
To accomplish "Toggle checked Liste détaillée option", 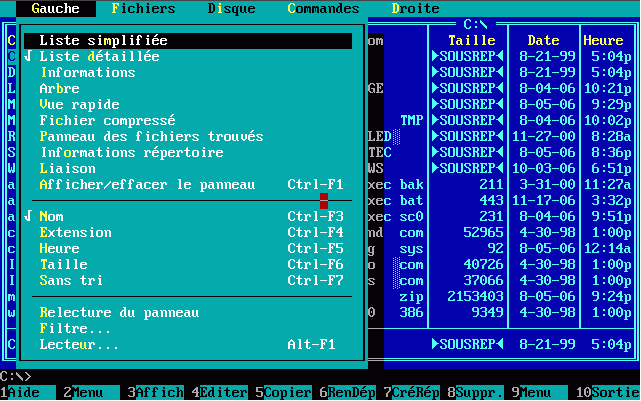I will 188,56.
